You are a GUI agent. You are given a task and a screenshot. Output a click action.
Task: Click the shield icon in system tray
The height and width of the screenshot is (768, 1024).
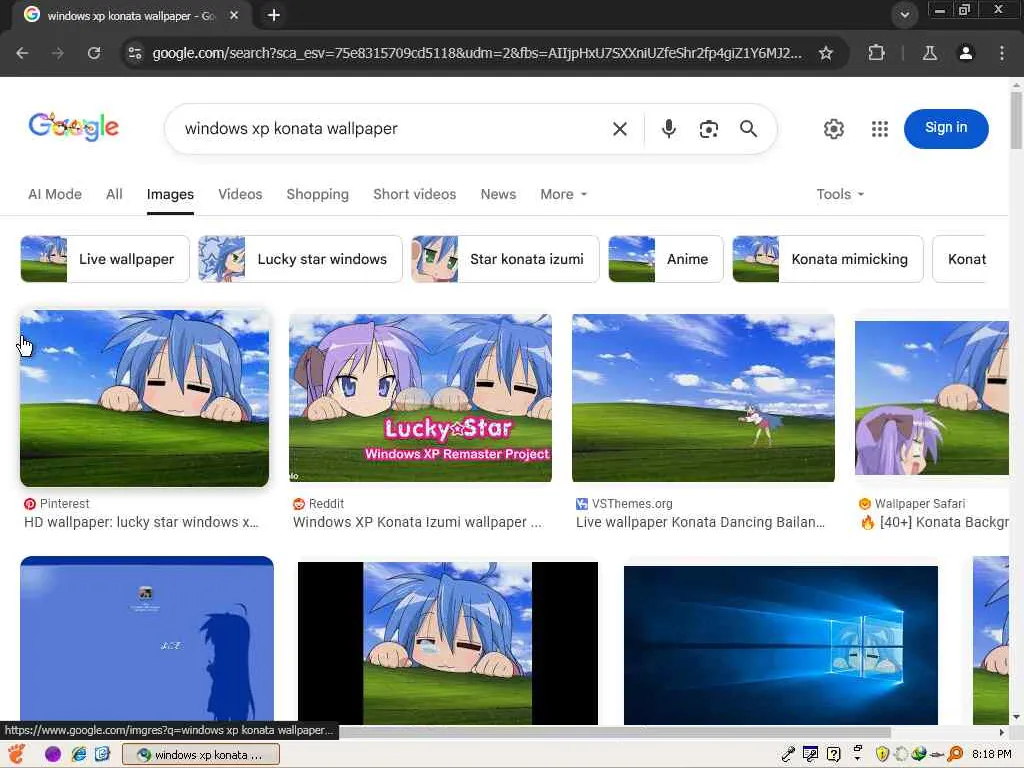[x=882, y=754]
